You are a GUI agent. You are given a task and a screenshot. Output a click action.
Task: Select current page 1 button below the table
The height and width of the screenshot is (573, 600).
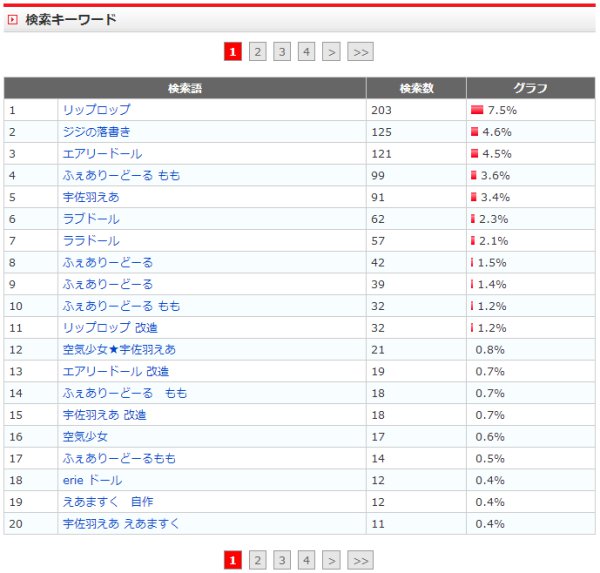pos(233,560)
